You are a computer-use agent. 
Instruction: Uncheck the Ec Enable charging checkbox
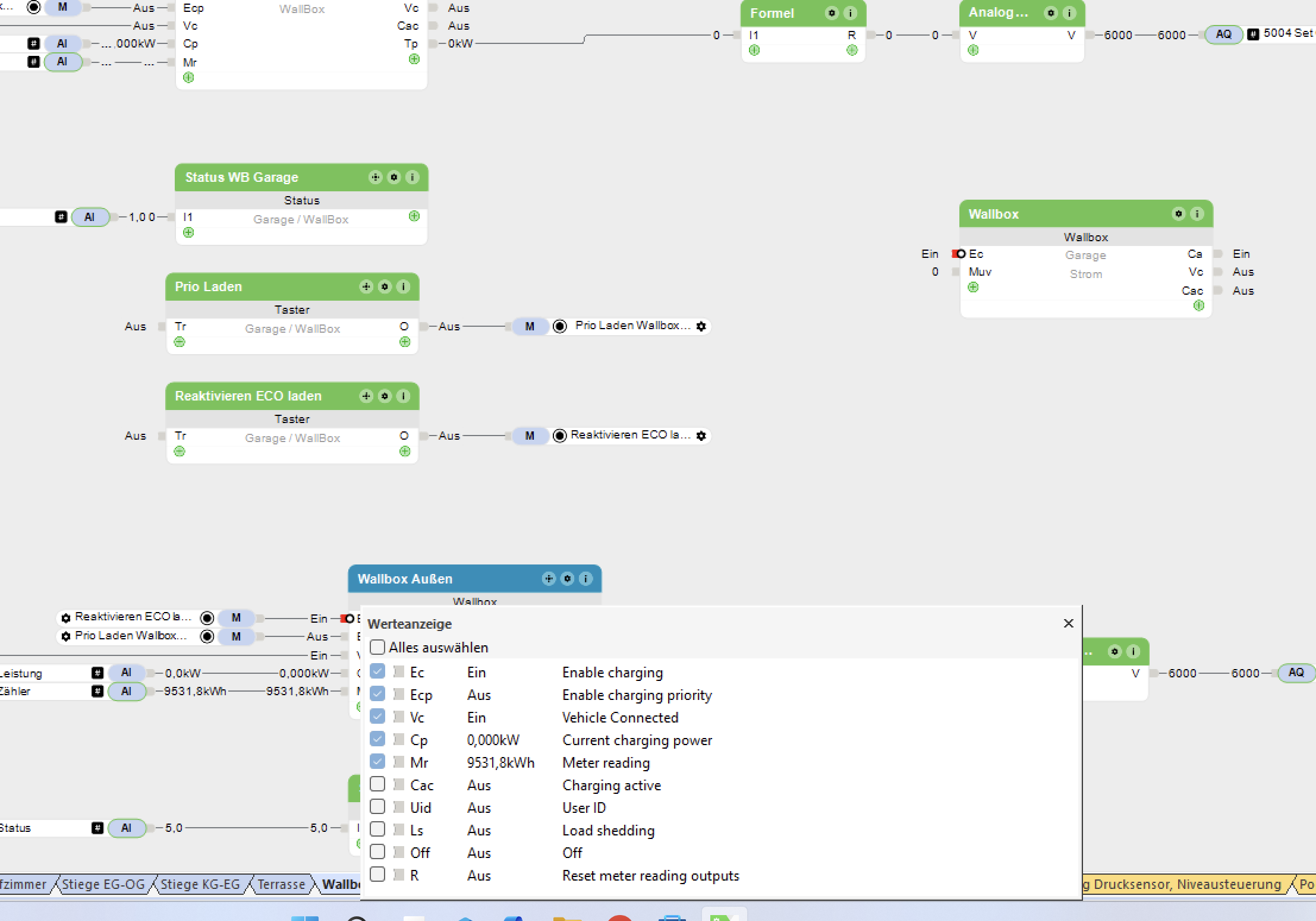coord(377,671)
